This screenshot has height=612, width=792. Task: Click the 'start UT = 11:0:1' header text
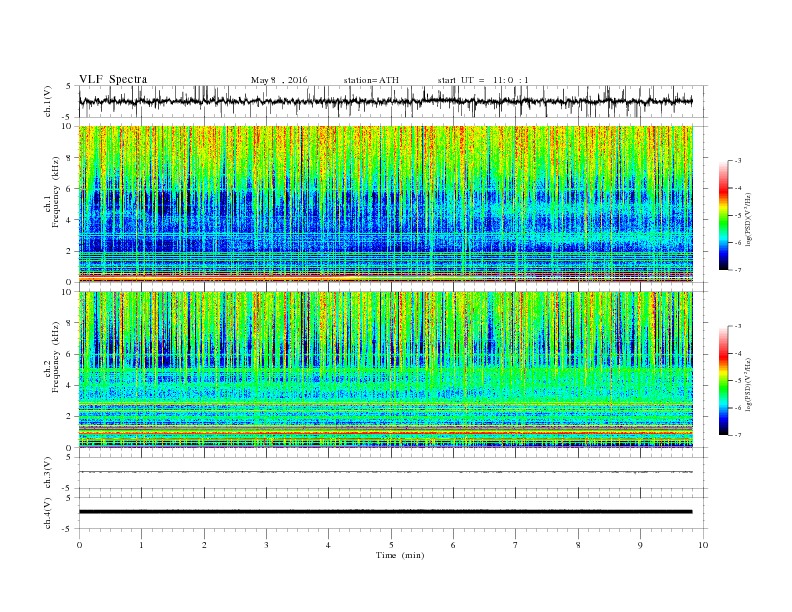pos(483,80)
